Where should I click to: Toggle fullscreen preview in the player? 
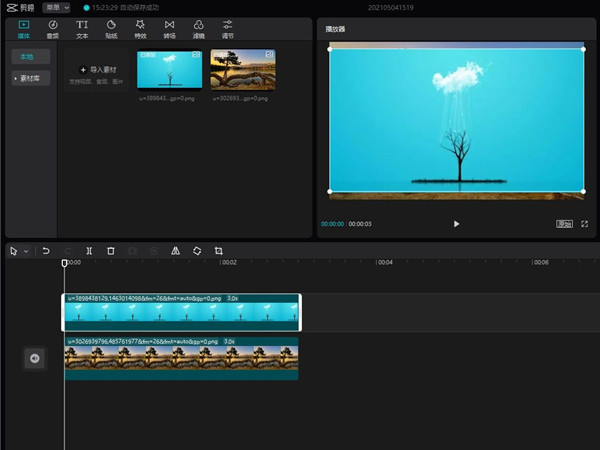[x=585, y=224]
